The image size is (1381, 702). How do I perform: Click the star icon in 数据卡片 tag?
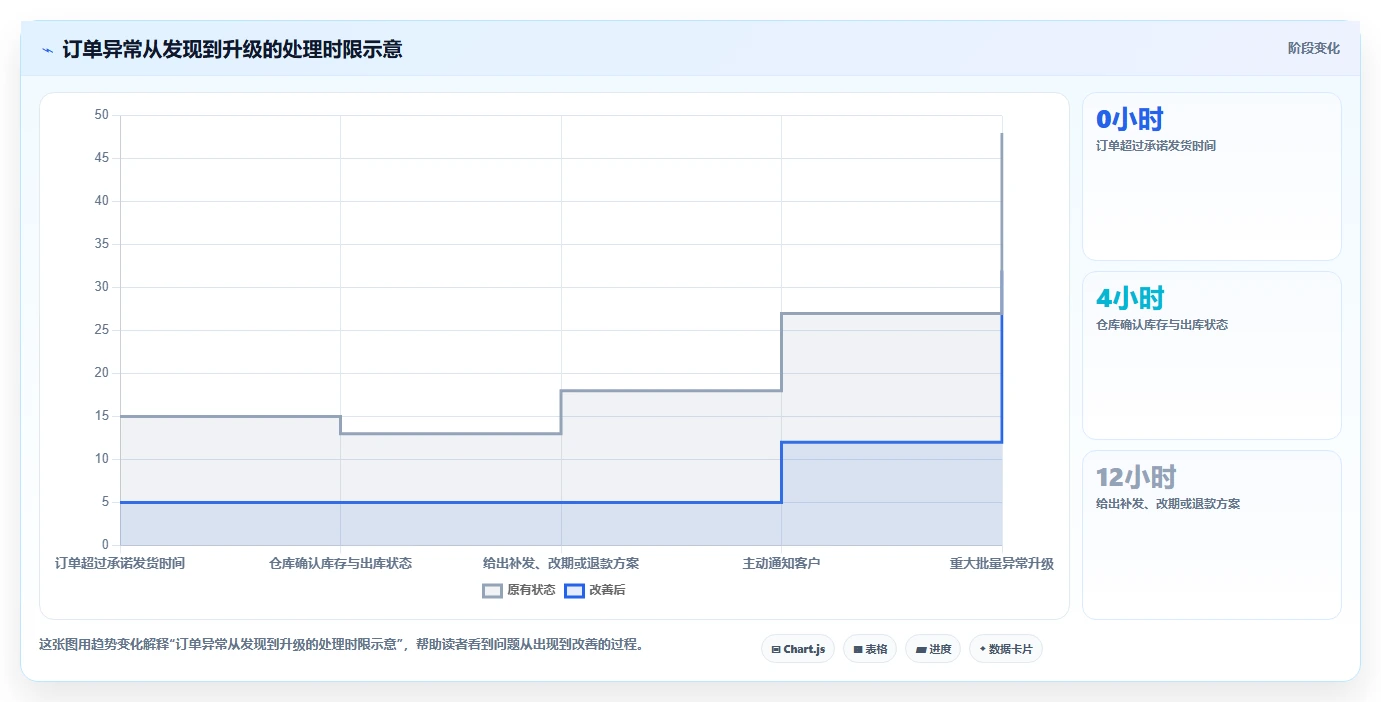point(982,650)
